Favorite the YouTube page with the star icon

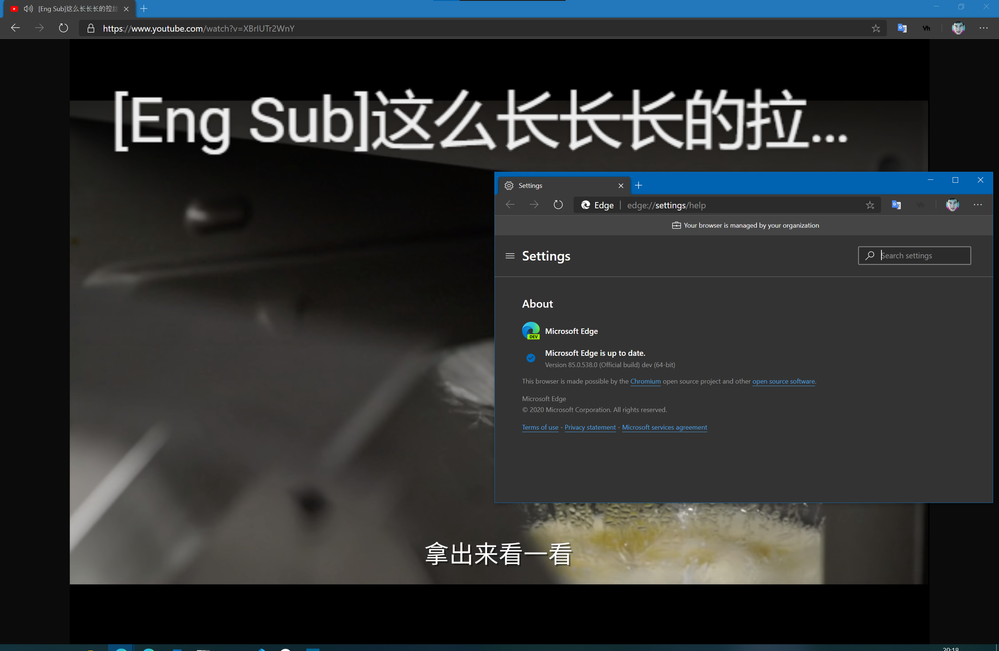pyautogui.click(x=876, y=29)
